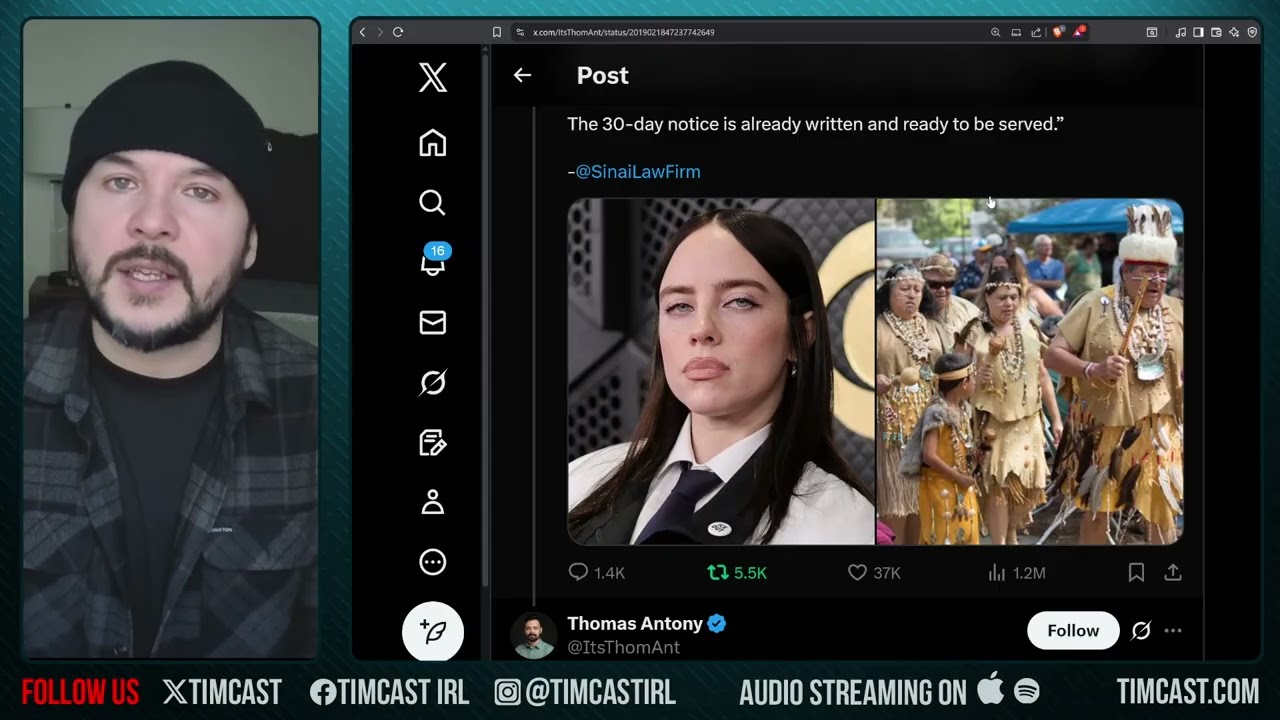Open the three-dot menu on Thomas Antony's post
The width and height of the screenshot is (1280, 720).
click(1173, 631)
